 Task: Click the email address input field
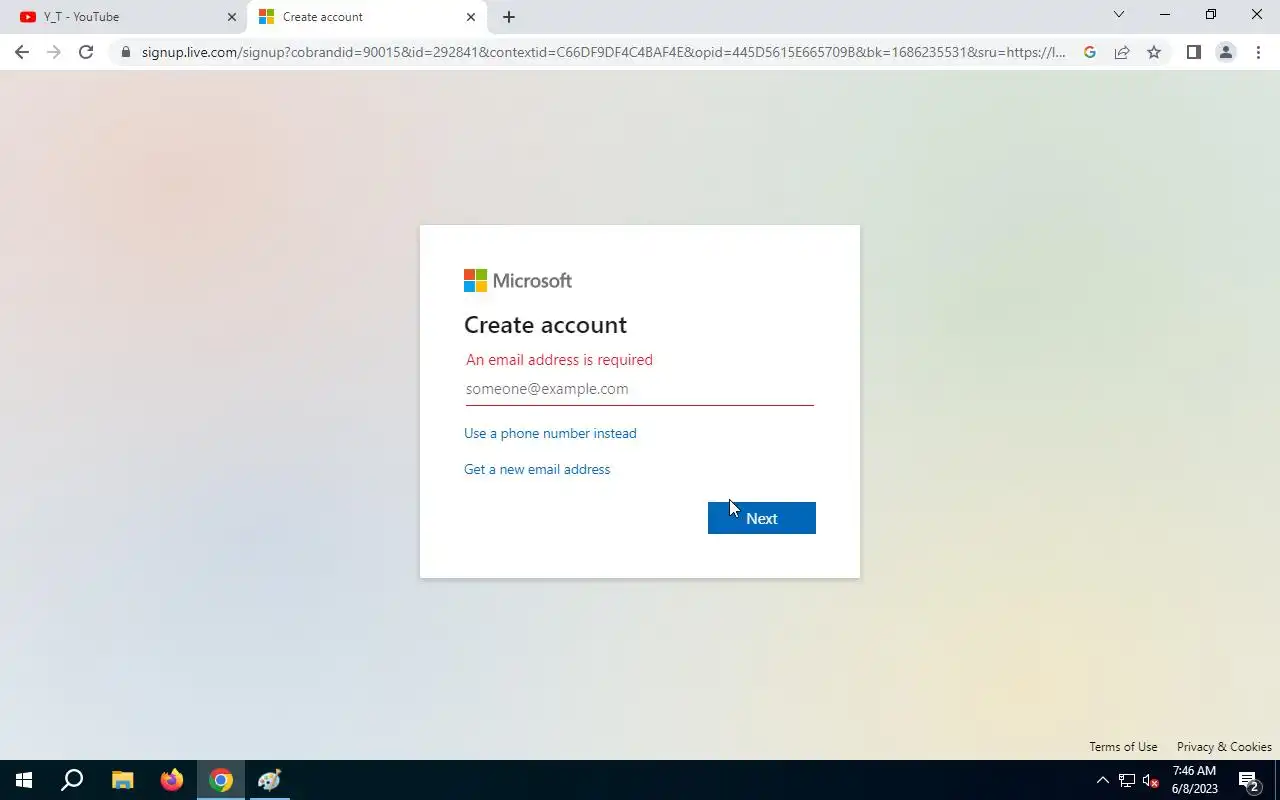point(639,389)
